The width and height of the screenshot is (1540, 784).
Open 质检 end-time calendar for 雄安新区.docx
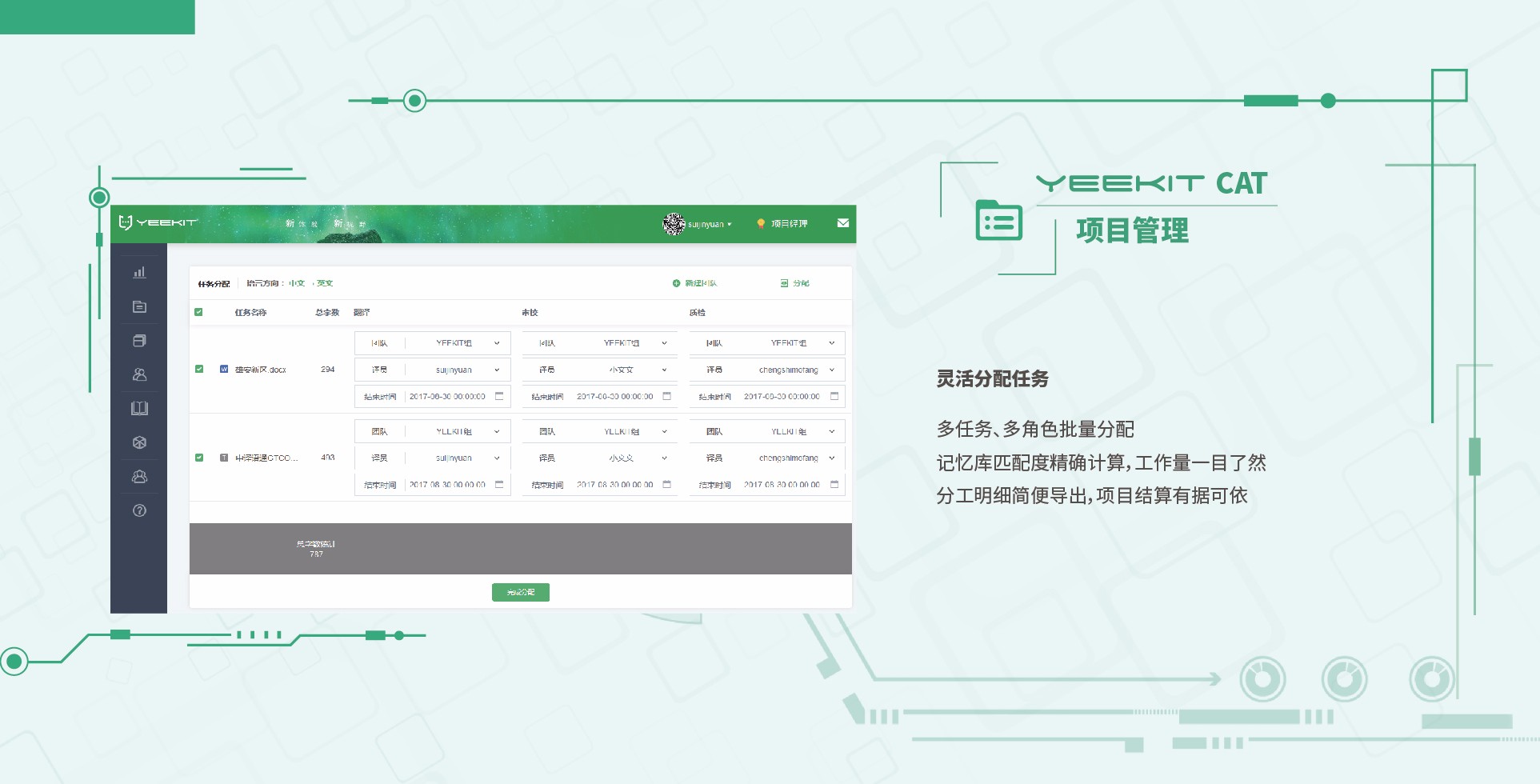(834, 396)
